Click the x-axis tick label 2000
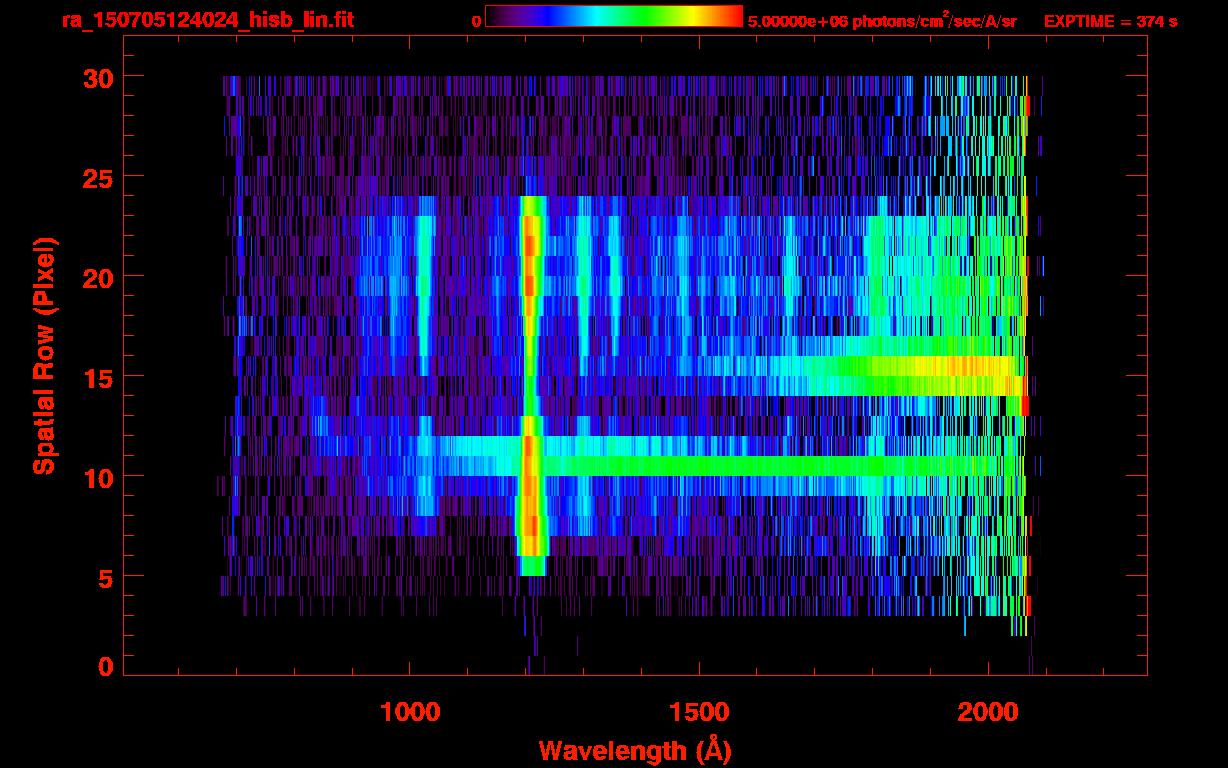The image size is (1228, 768). coord(986,711)
